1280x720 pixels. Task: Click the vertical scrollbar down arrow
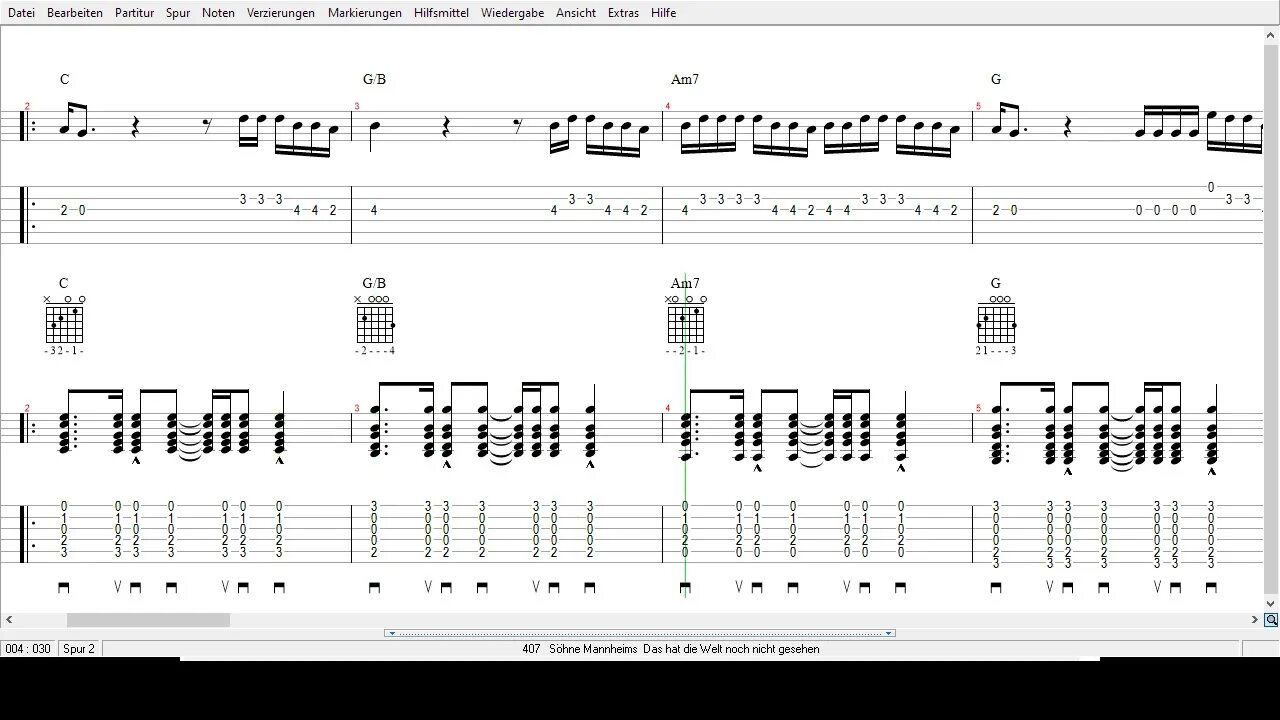tap(1271, 604)
